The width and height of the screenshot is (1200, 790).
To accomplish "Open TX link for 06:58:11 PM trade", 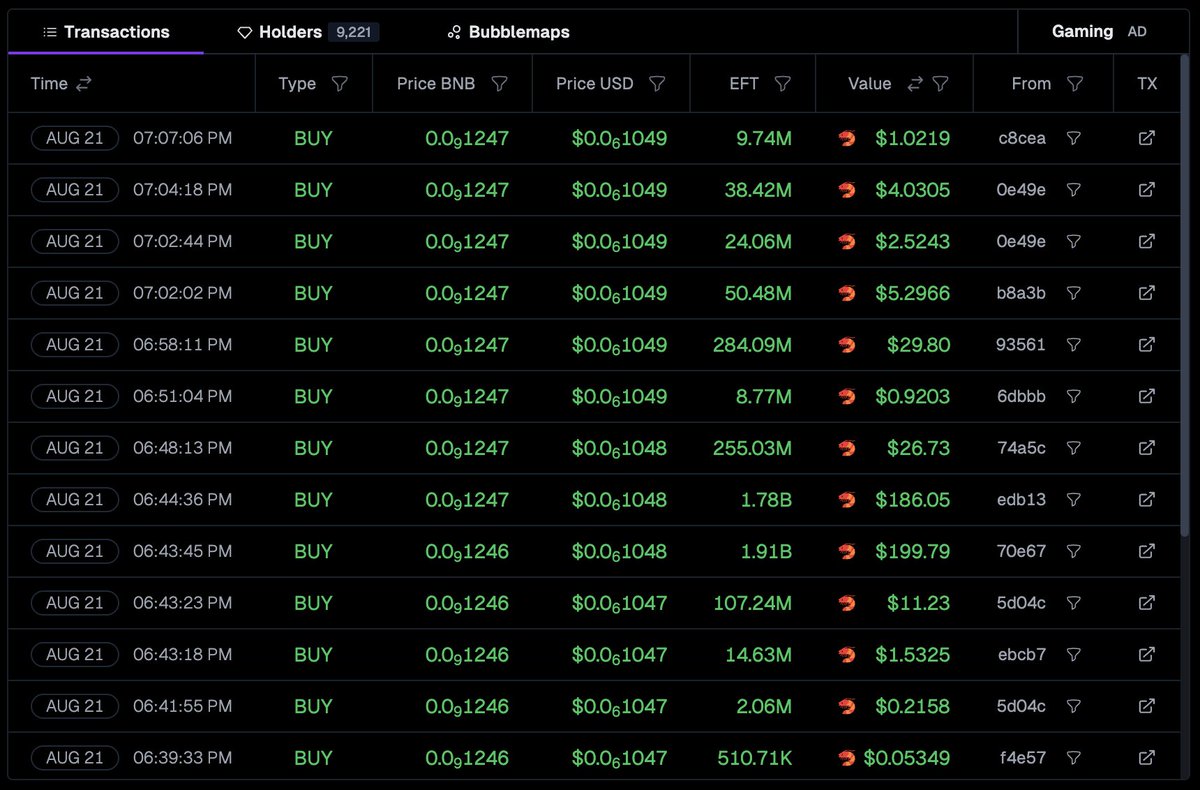I will click(x=1147, y=344).
